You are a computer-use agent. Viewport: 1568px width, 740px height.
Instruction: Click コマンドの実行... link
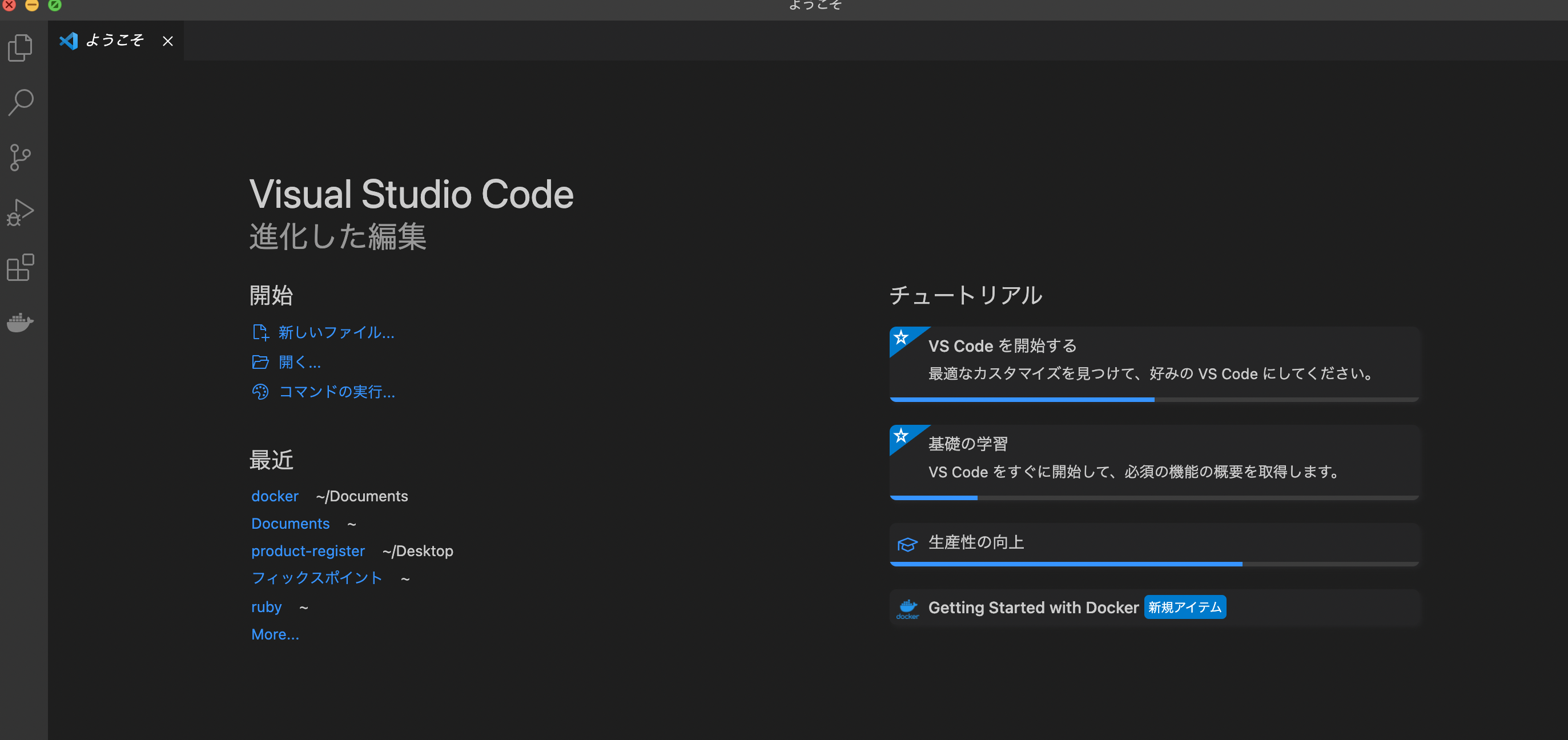[x=336, y=392]
